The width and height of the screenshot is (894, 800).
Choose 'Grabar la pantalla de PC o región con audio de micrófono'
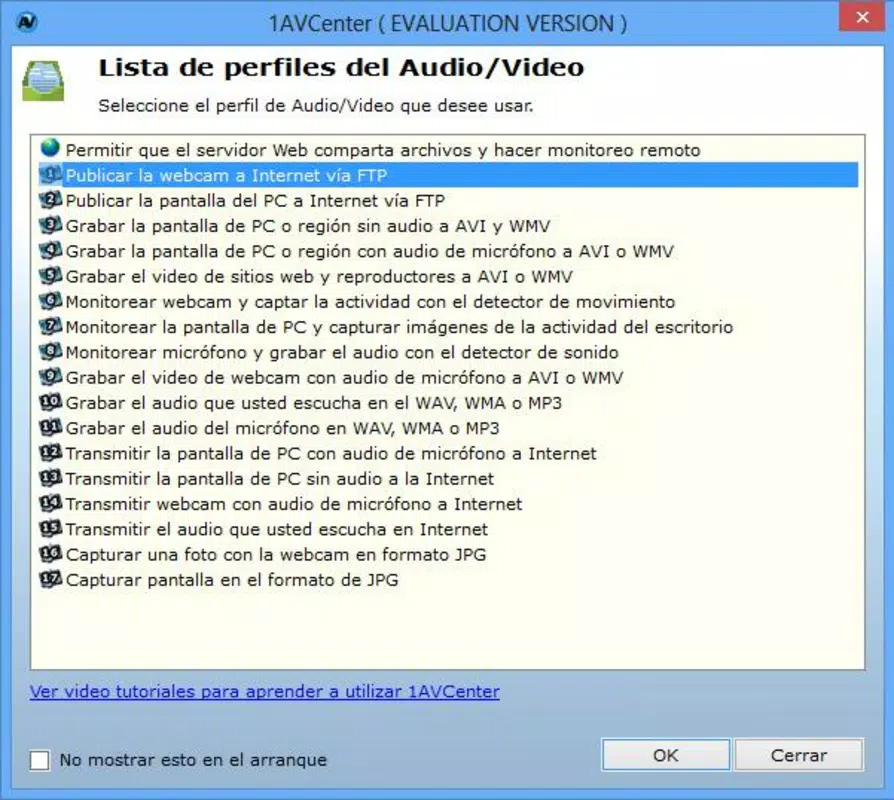coord(369,251)
